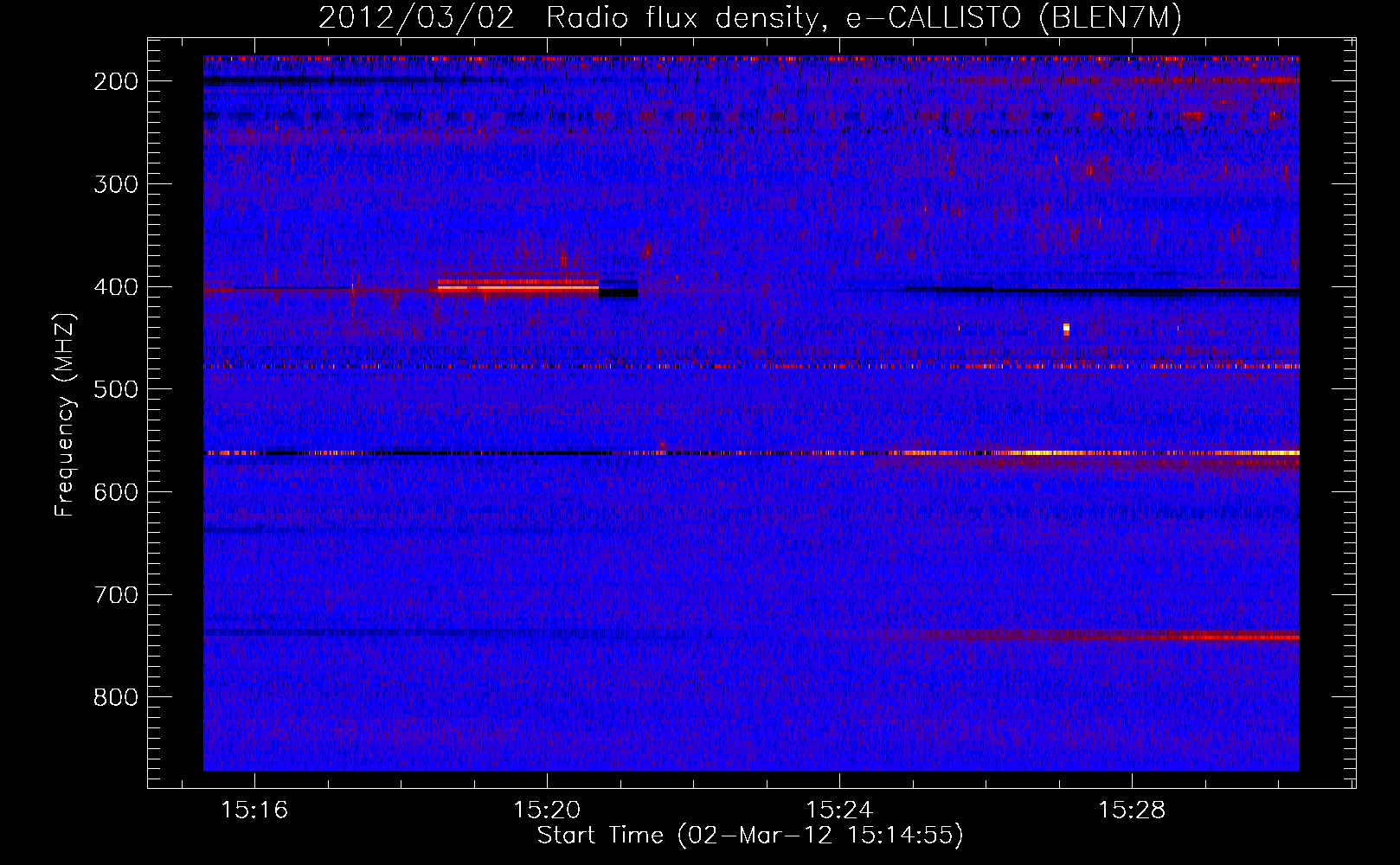Click the 'Start Time (02-Mar-12 15:14:55)' label
The width and height of the screenshot is (1400, 865).
pos(750,836)
